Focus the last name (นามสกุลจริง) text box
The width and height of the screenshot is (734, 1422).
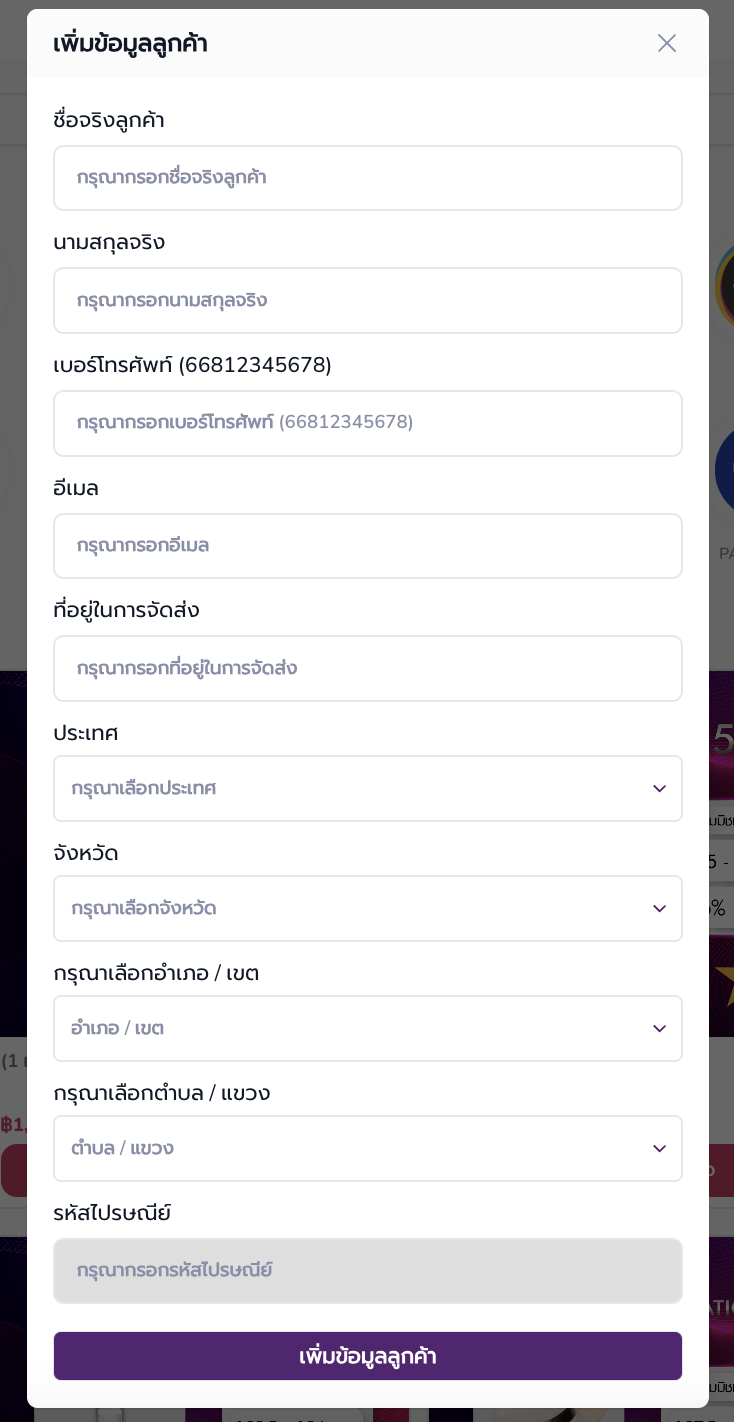pos(368,300)
